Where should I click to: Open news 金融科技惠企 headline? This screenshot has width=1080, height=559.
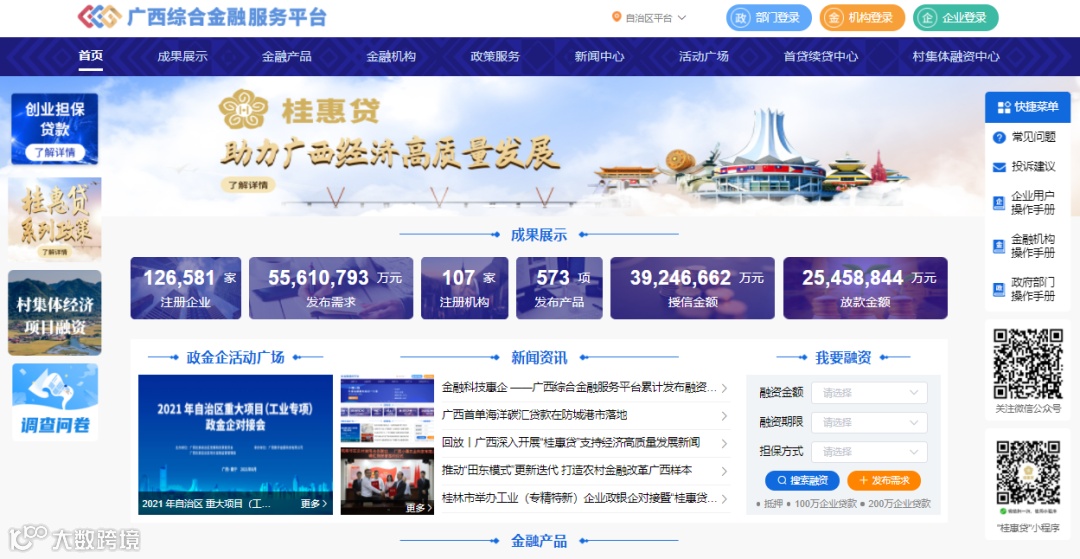579,388
